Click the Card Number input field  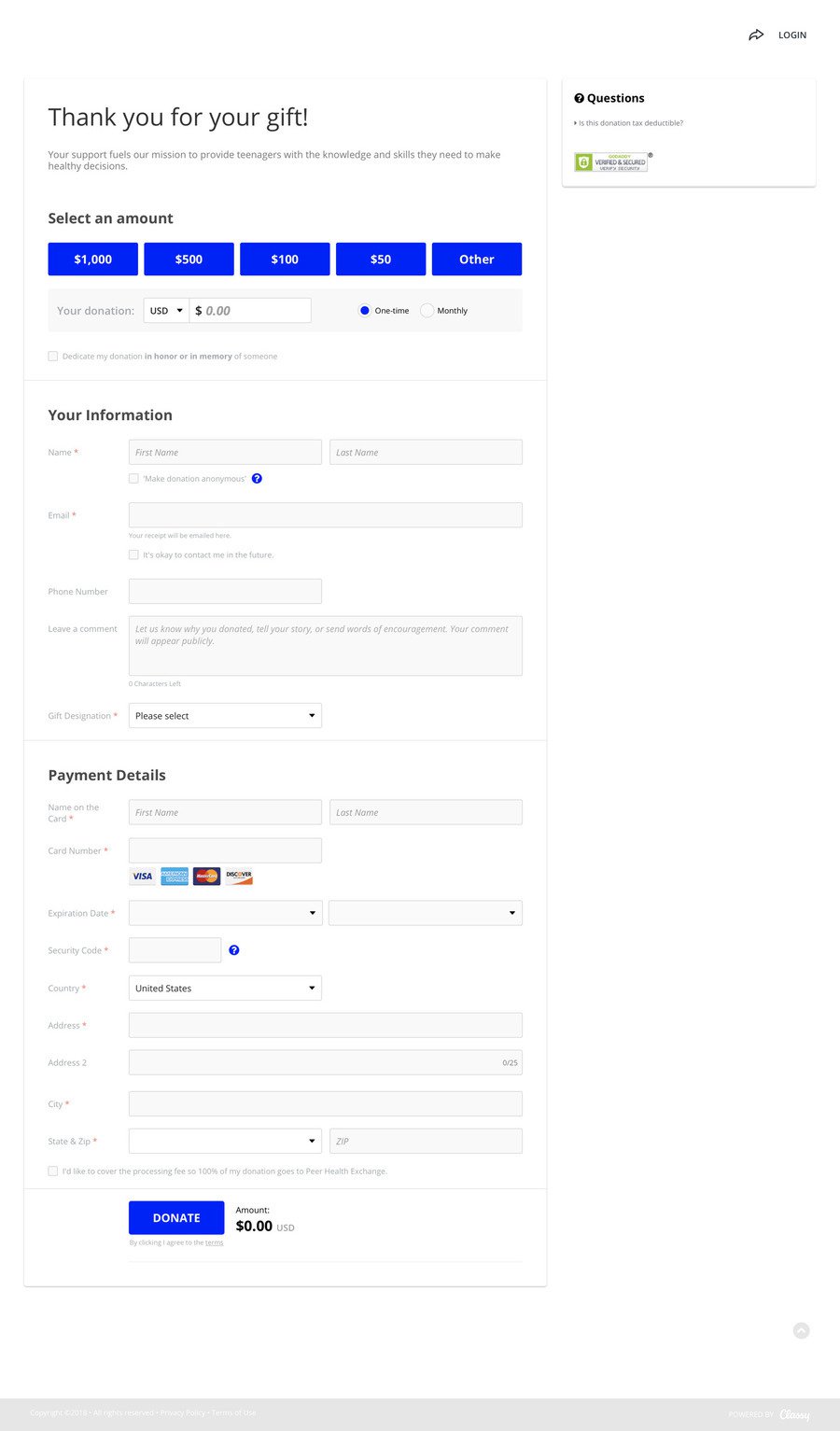tap(225, 850)
